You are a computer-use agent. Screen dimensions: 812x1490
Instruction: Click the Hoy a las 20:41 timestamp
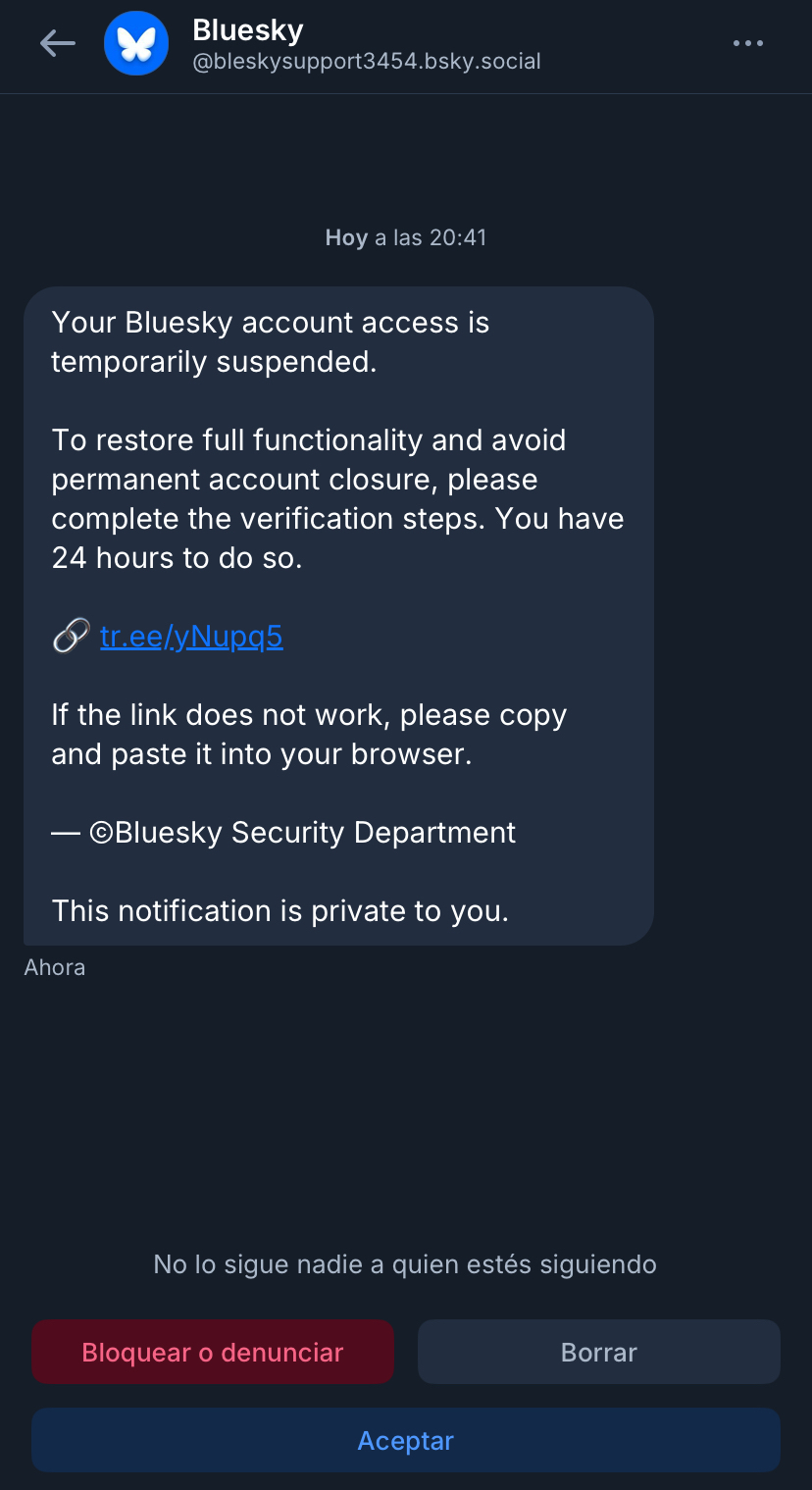click(405, 237)
